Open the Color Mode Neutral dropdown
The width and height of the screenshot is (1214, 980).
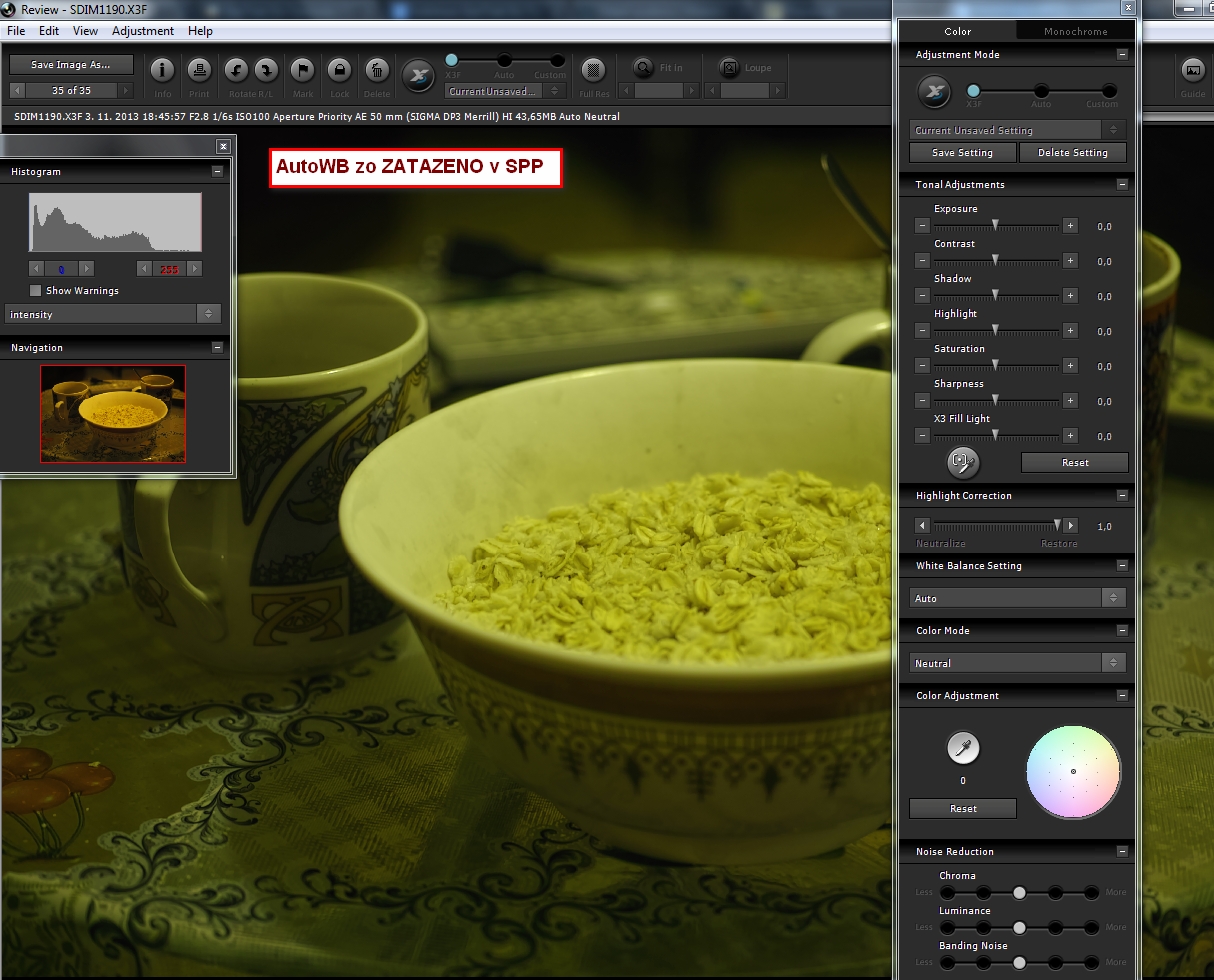pos(1018,663)
